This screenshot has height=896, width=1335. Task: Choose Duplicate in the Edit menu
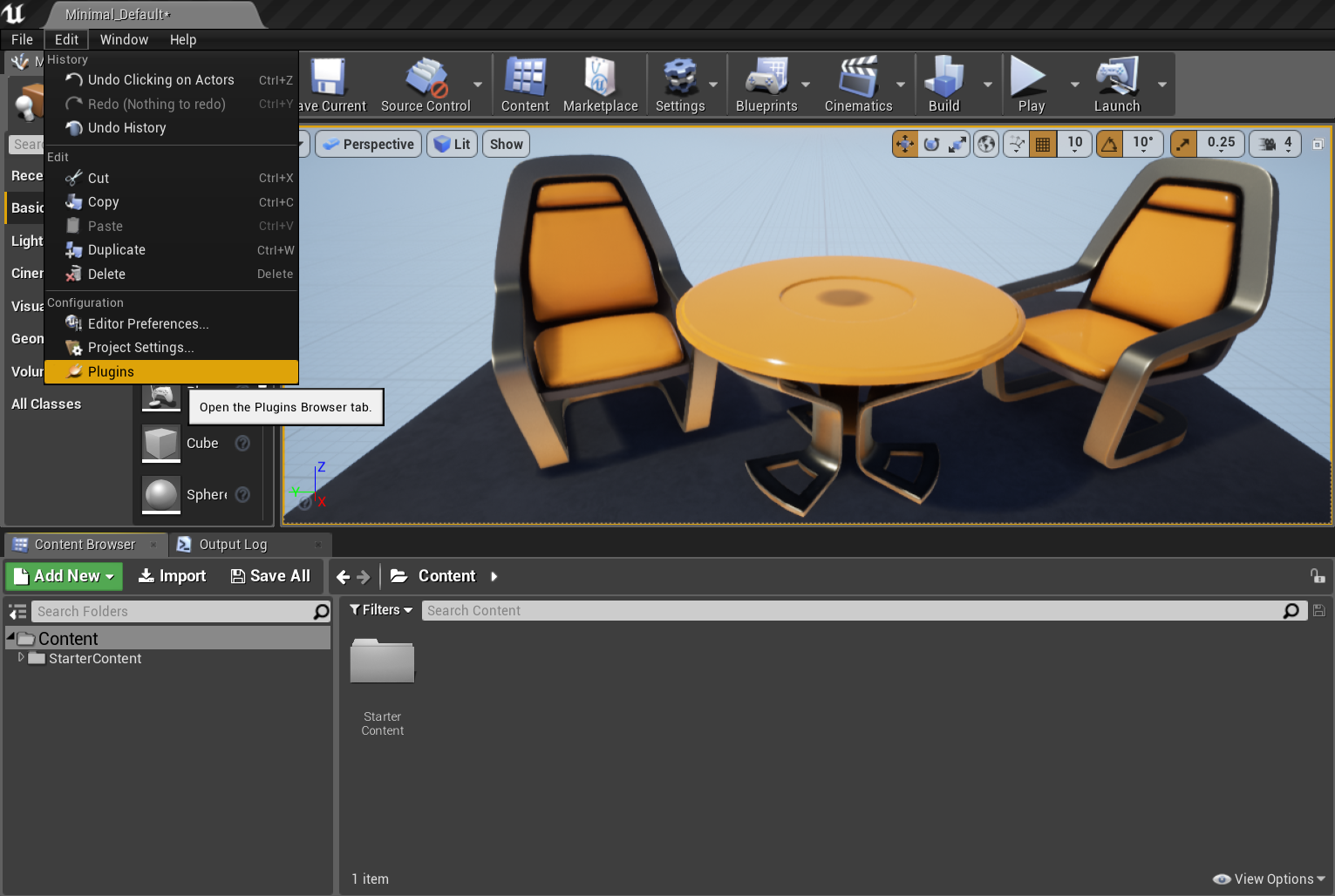coord(172,249)
